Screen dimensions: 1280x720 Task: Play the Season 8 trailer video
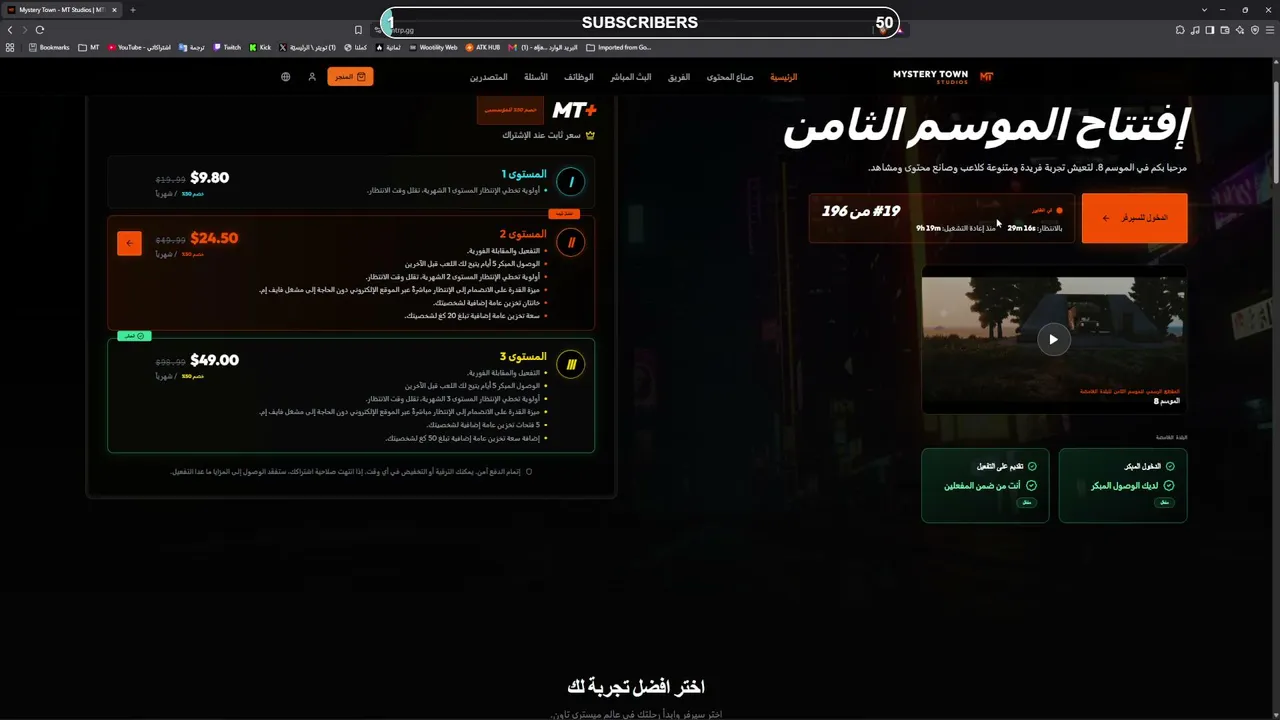pyautogui.click(x=1053, y=339)
